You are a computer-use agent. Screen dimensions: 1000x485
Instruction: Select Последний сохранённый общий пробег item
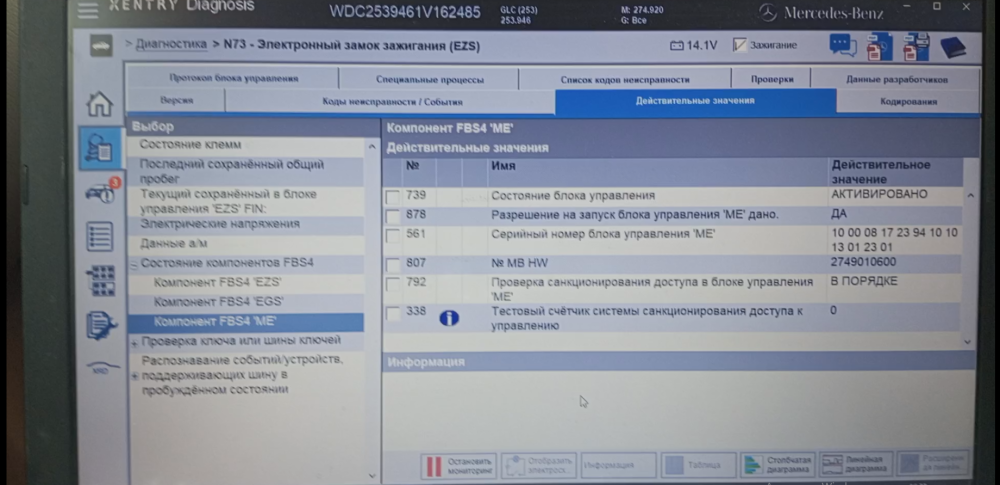(246, 172)
